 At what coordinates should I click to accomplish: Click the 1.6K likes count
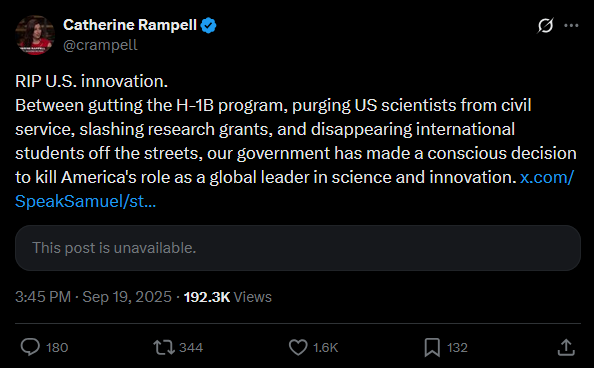coord(325,348)
